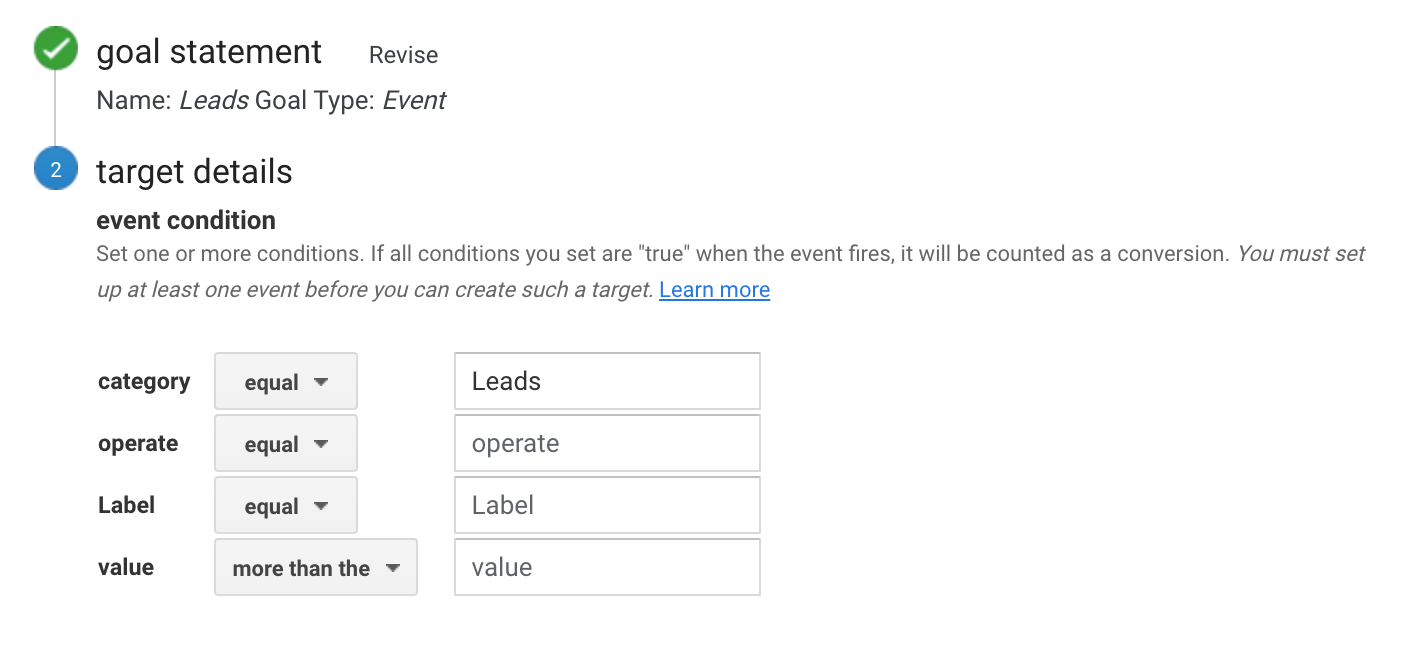Image resolution: width=1422 pixels, height=650 pixels.
Task: Select the value input field
Action: [607, 567]
